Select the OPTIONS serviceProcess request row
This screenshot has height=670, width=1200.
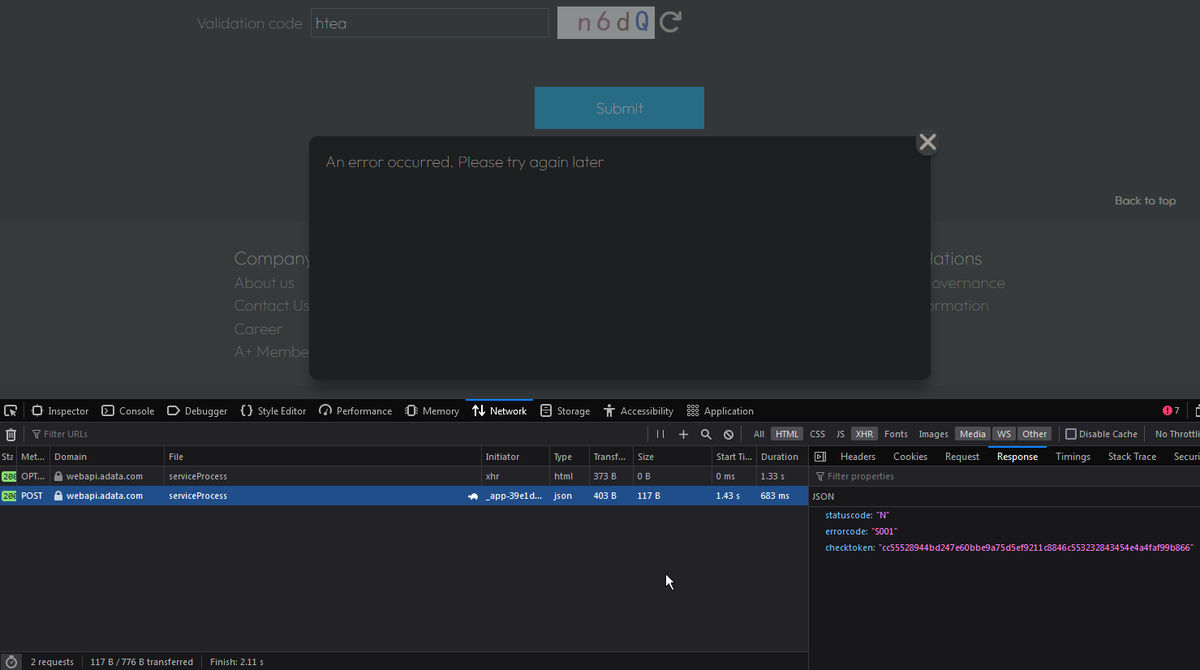(404, 477)
